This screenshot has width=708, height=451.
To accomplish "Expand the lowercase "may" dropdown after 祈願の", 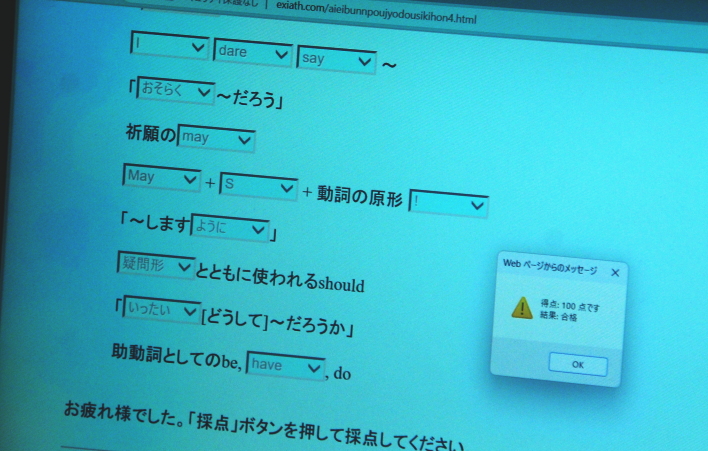I will (216, 139).
